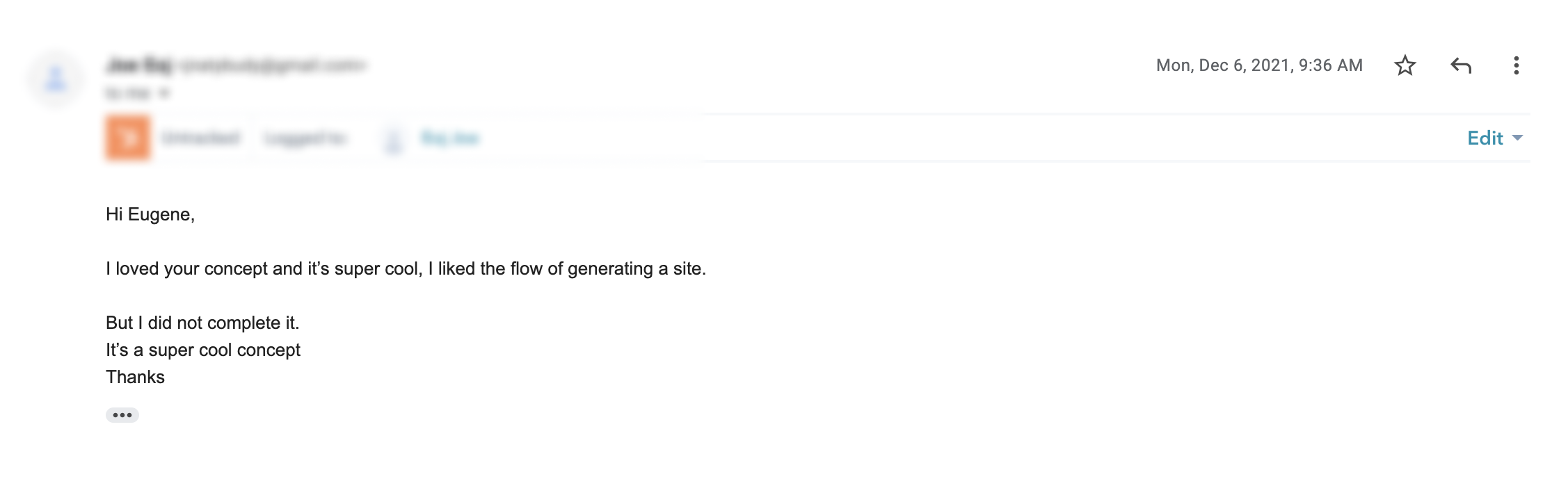Show trimmed content with the ellipsis button
The height and width of the screenshot is (477, 1568).
(122, 415)
